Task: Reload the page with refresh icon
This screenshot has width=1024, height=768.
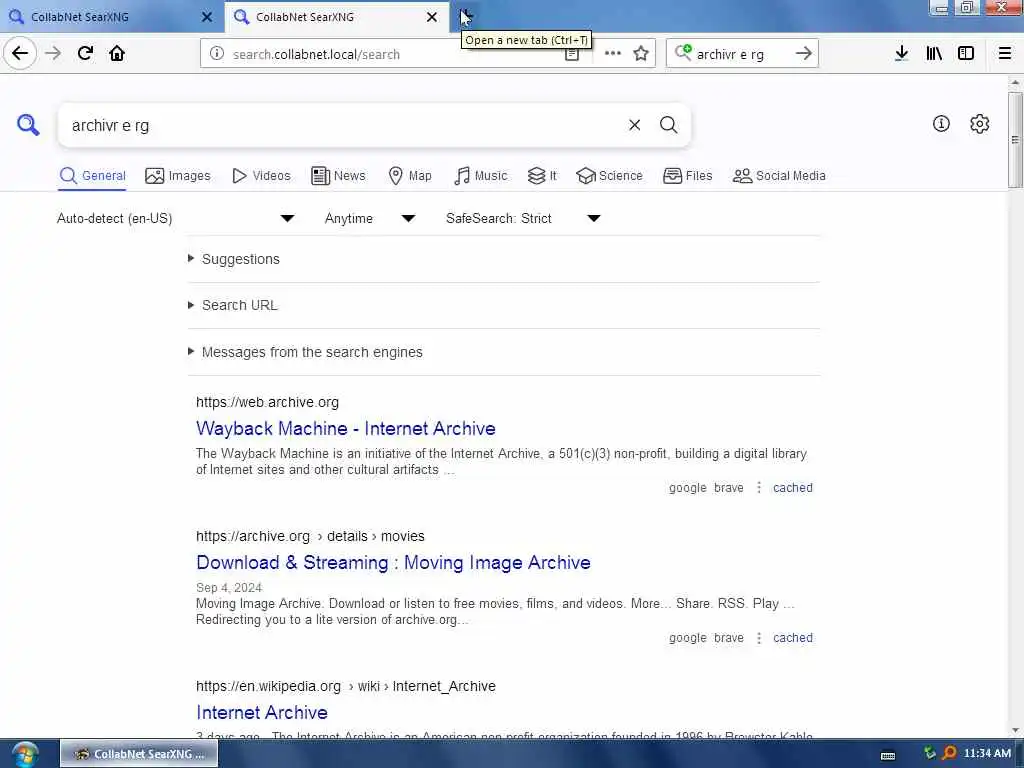Action: [x=85, y=53]
